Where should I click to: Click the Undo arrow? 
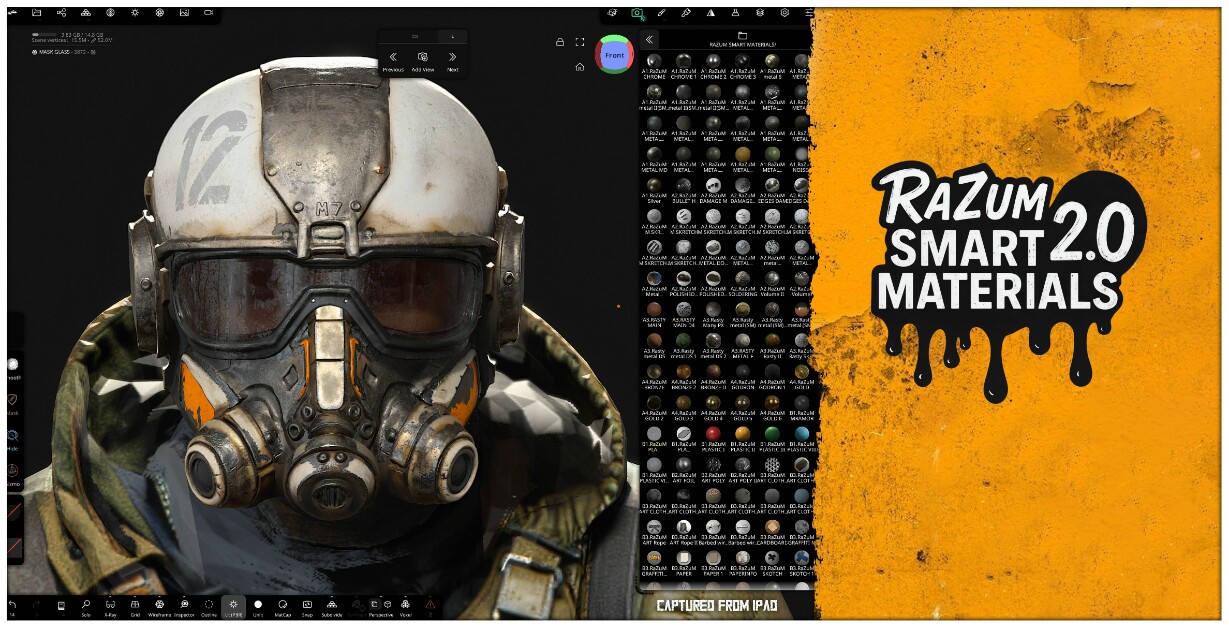click(x=12, y=606)
